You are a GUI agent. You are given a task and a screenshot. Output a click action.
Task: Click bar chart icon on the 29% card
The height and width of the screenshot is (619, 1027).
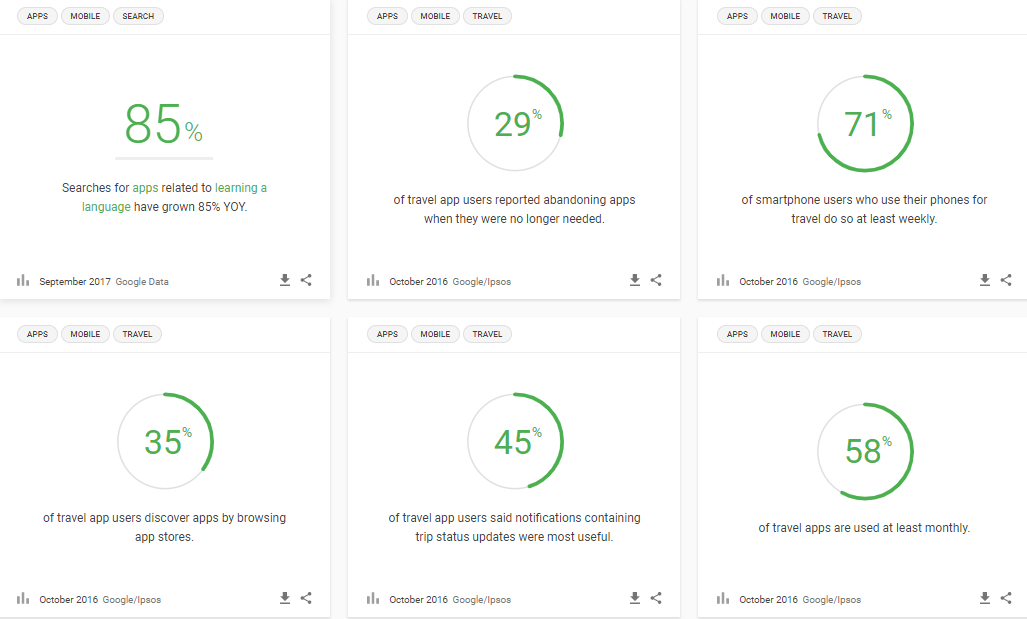[x=373, y=280]
